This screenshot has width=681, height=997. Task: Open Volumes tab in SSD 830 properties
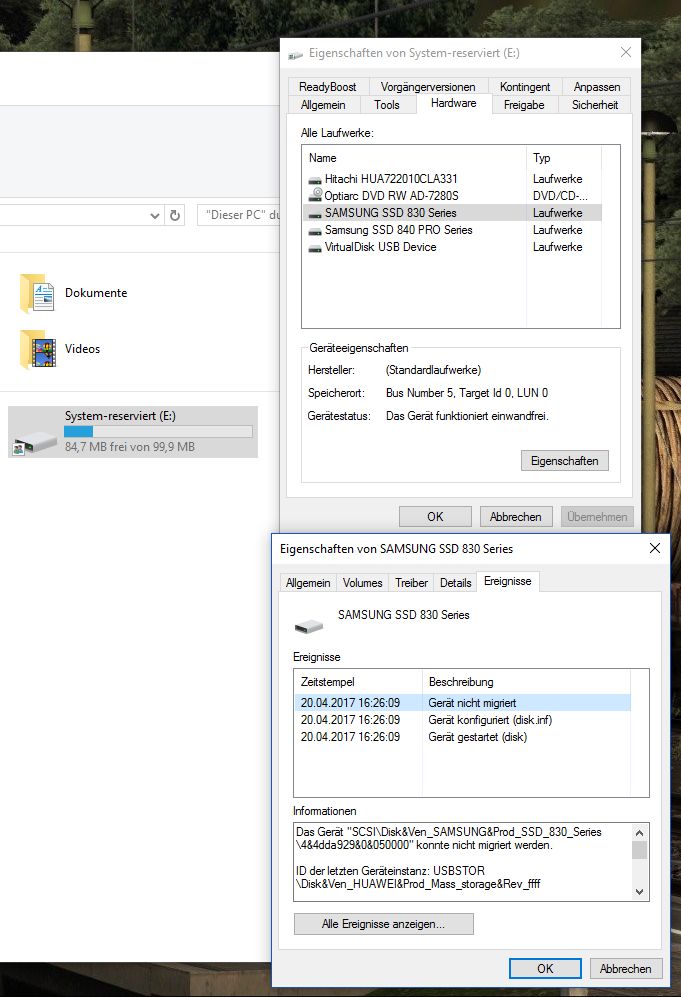[362, 583]
